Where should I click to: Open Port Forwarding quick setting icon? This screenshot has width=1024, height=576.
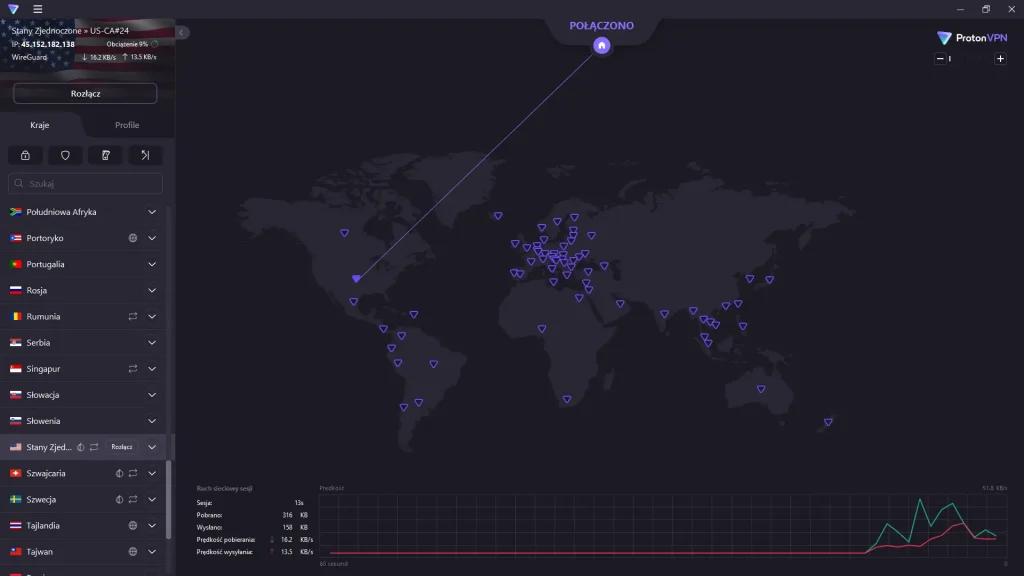pyautogui.click(x=145, y=155)
